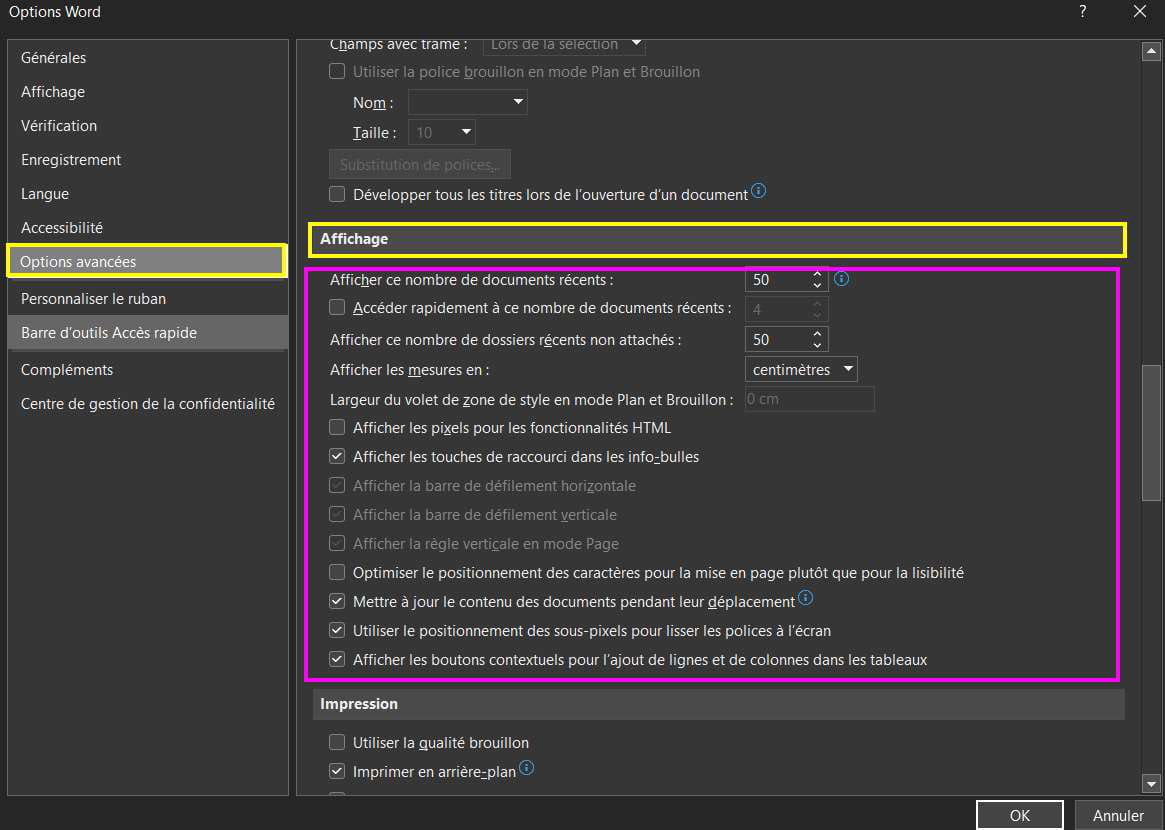Check 'Développer tous les titres lors de l'ouverture'
1165x830 pixels.
click(x=337, y=194)
